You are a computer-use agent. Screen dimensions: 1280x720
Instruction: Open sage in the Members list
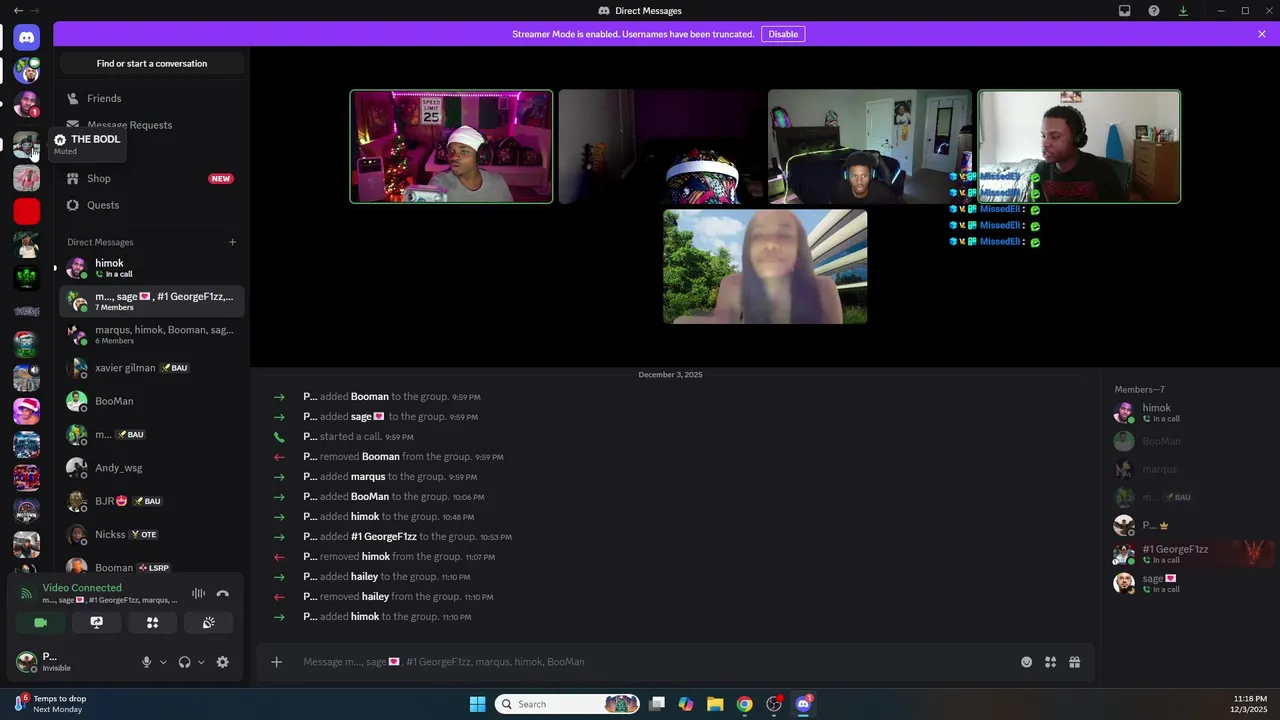(1190, 583)
